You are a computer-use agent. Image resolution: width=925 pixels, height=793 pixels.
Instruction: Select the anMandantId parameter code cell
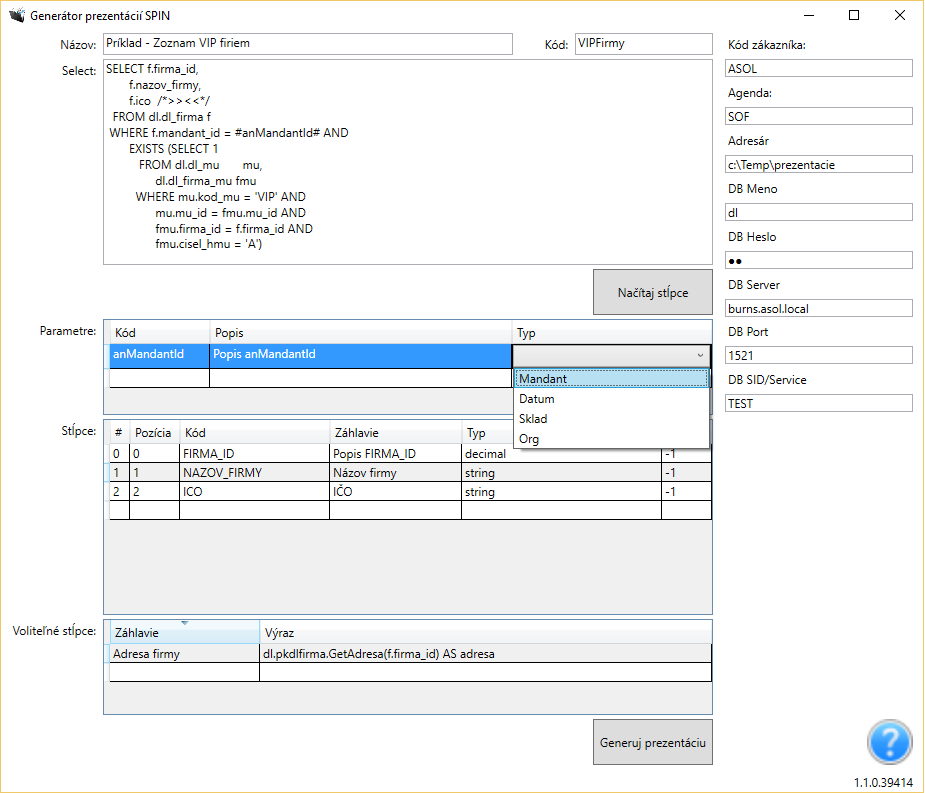159,356
